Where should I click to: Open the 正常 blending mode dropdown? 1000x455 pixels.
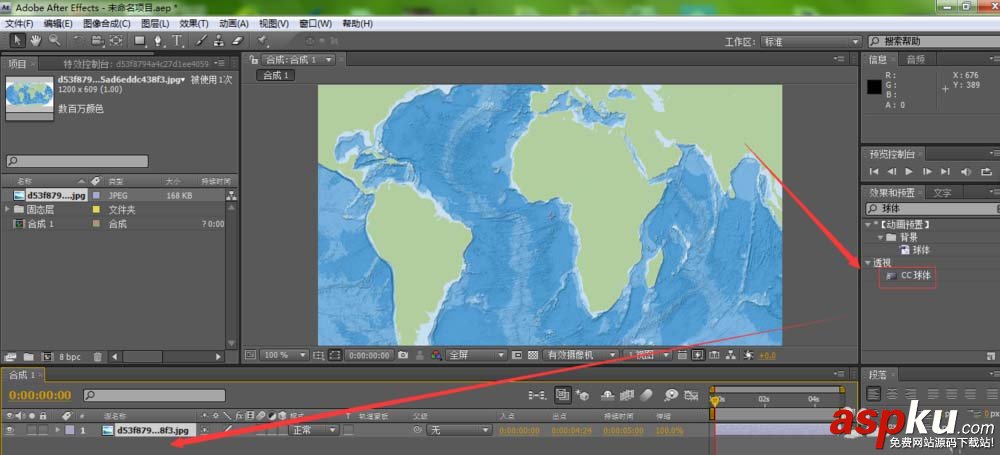point(314,431)
